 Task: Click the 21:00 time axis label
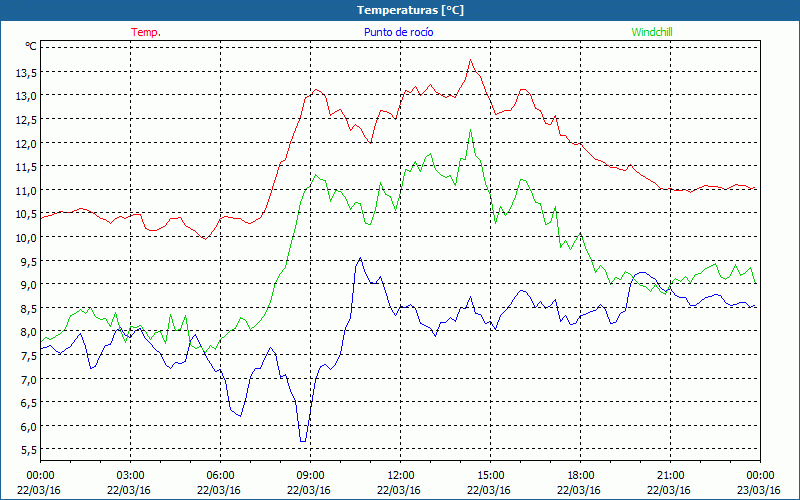tap(670, 476)
